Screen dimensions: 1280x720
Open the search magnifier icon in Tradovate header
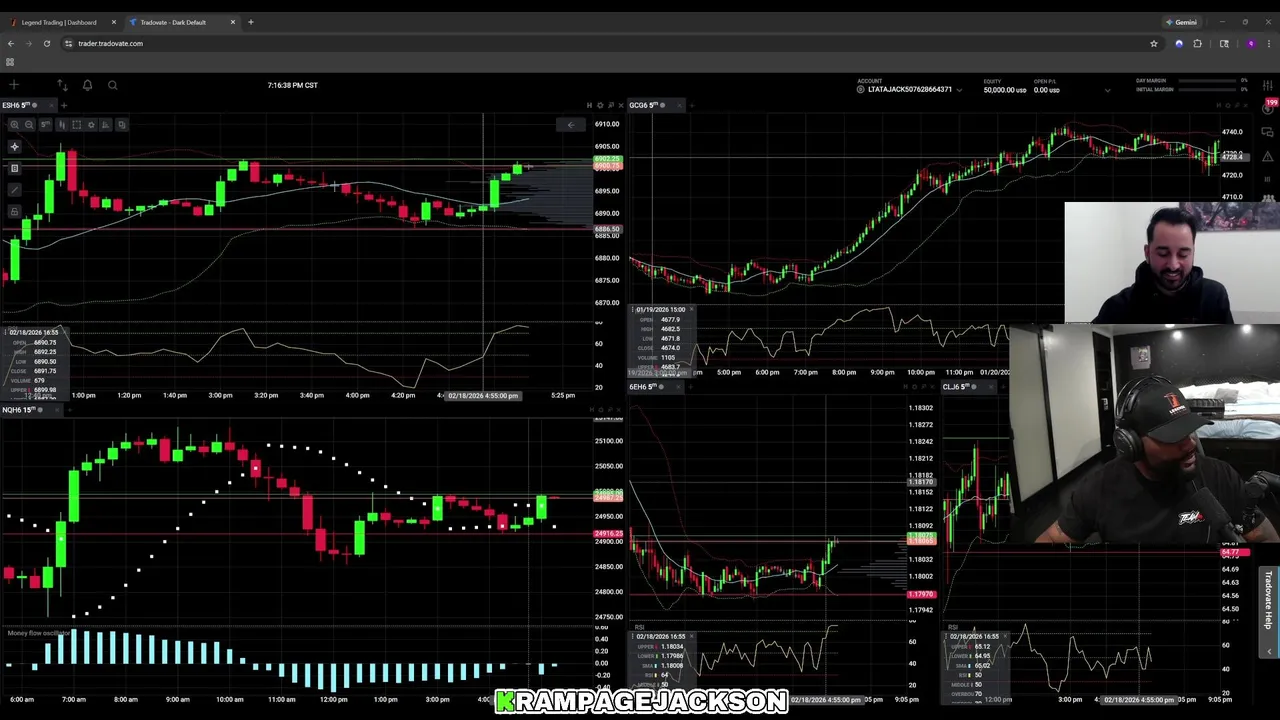coord(112,85)
